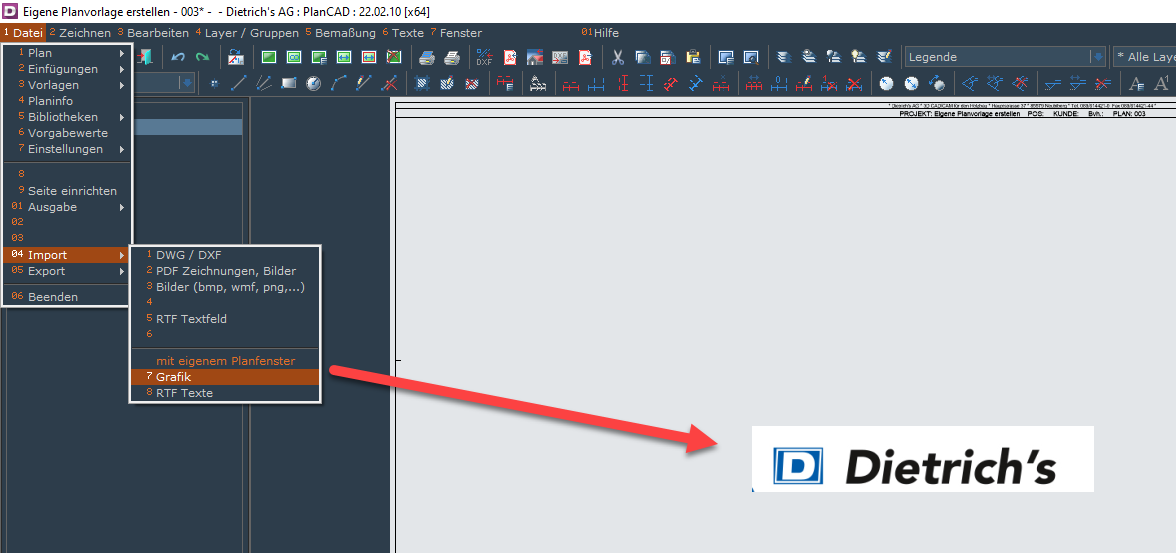Screen dimensions: 1176x553
Task: Select DWG / DXF import option
Action: point(188,255)
